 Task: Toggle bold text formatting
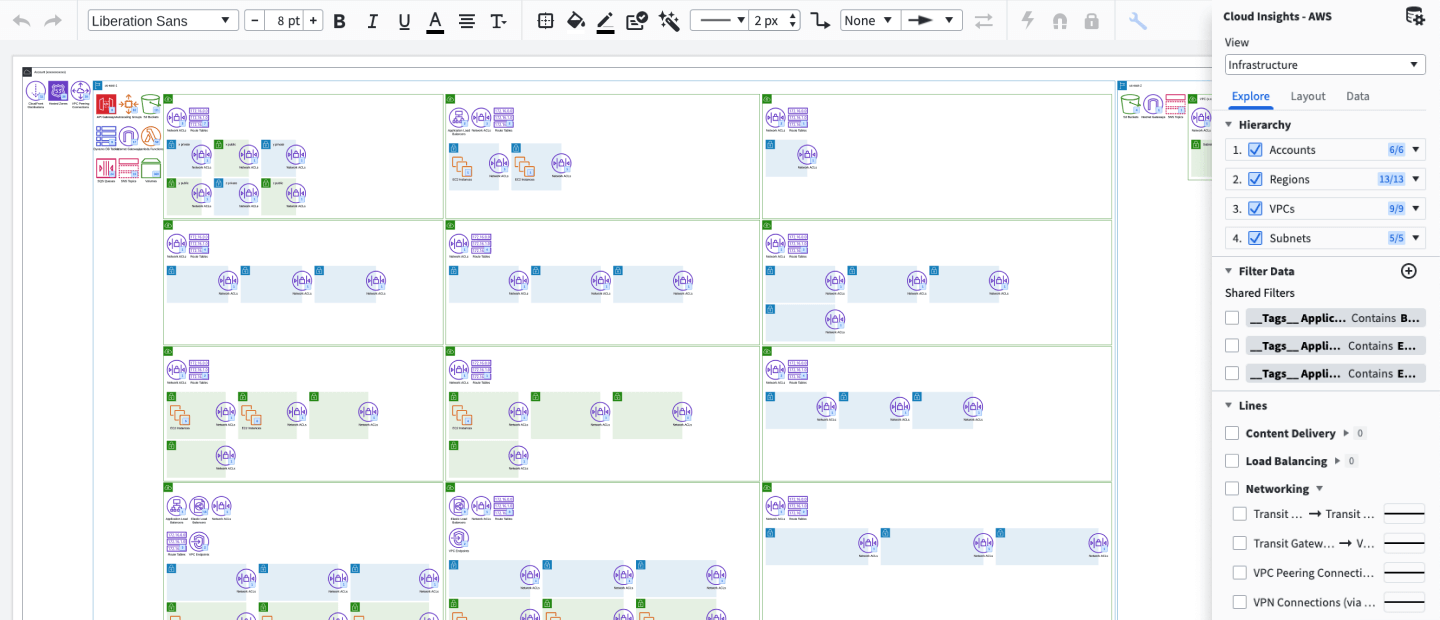[339, 21]
